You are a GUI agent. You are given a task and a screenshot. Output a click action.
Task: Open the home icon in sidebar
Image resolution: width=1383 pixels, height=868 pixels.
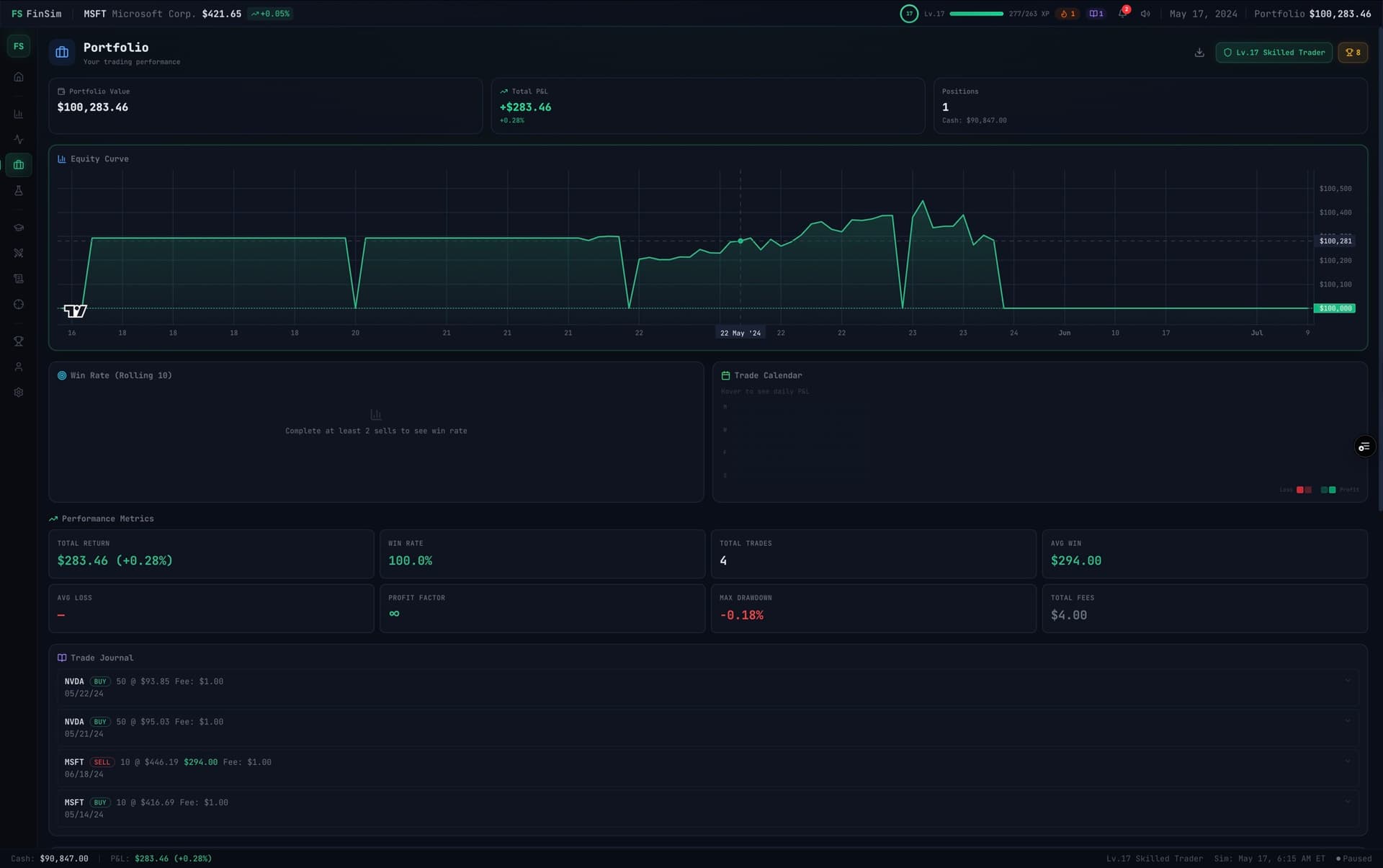(19, 77)
